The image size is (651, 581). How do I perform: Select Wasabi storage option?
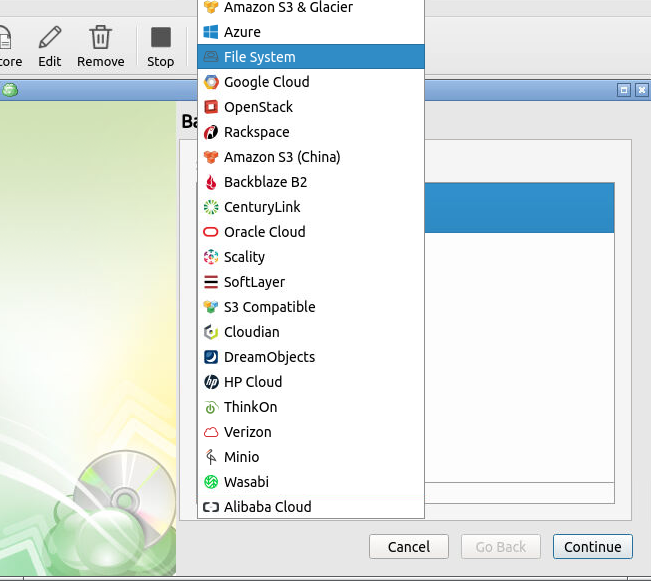(311, 482)
